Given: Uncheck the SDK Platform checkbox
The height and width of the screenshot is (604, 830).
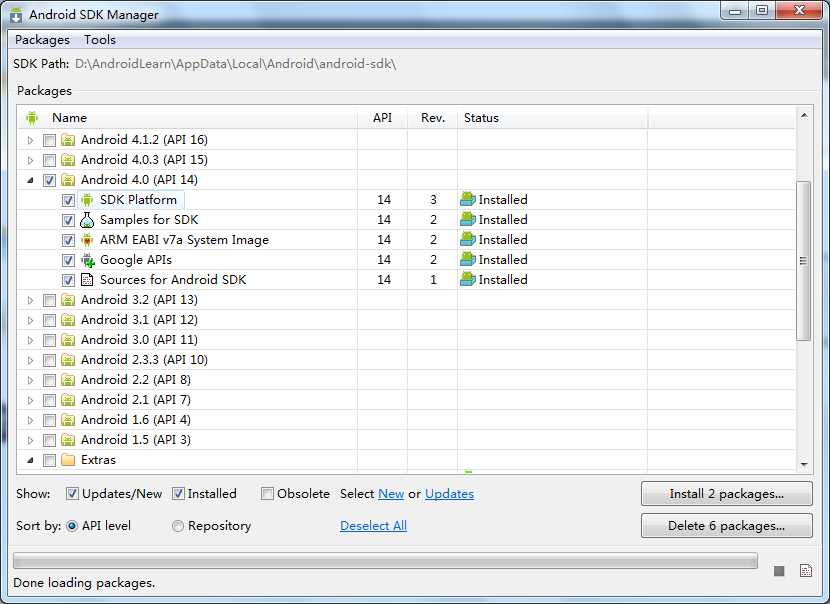Looking at the screenshot, I should tap(68, 201).
